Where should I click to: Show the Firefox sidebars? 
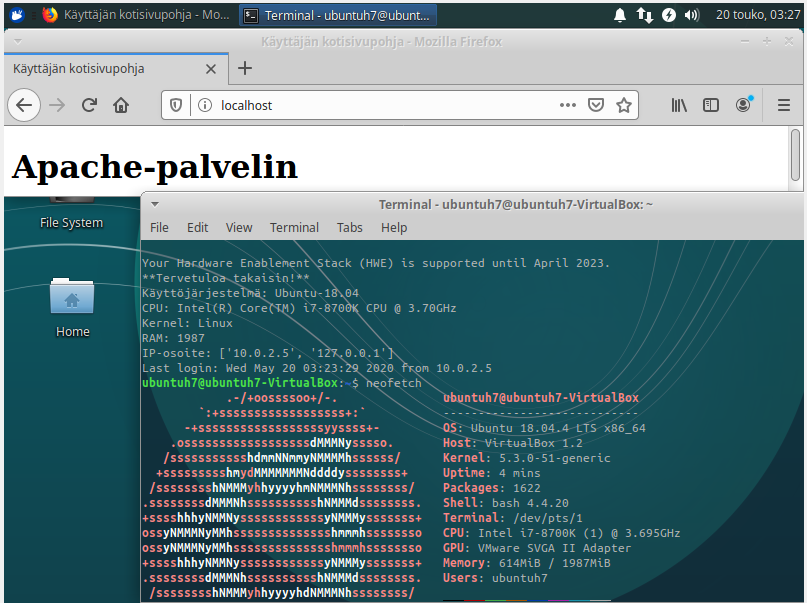coord(711,105)
